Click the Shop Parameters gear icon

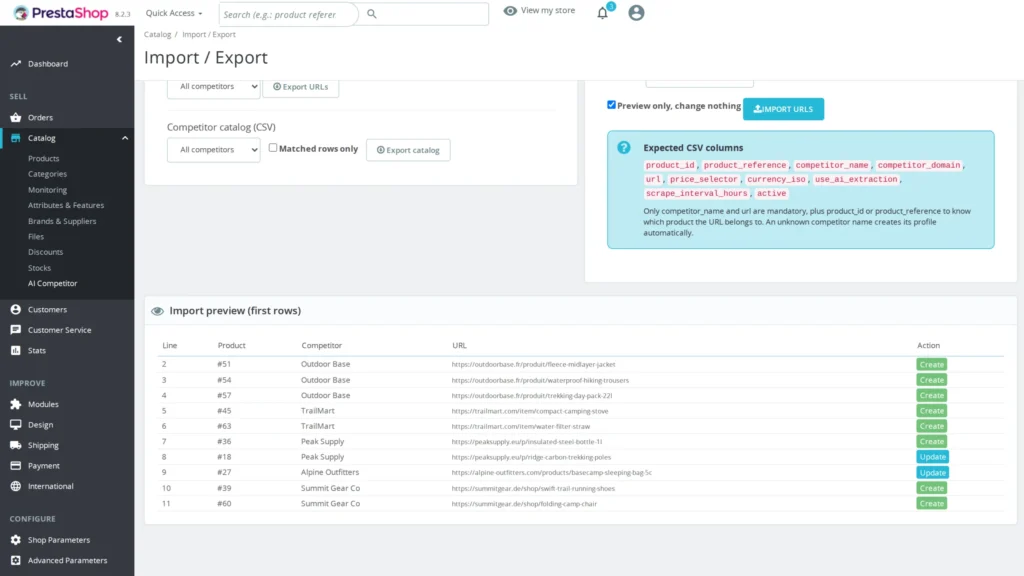point(16,540)
